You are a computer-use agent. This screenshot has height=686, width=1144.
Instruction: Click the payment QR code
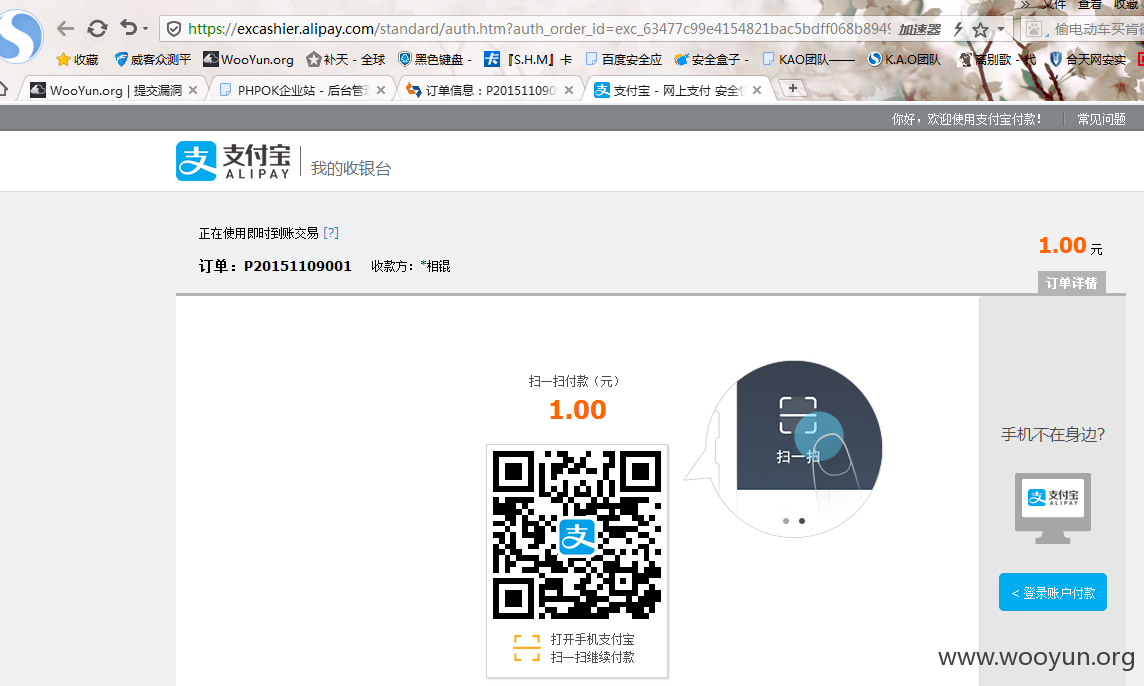[x=577, y=535]
